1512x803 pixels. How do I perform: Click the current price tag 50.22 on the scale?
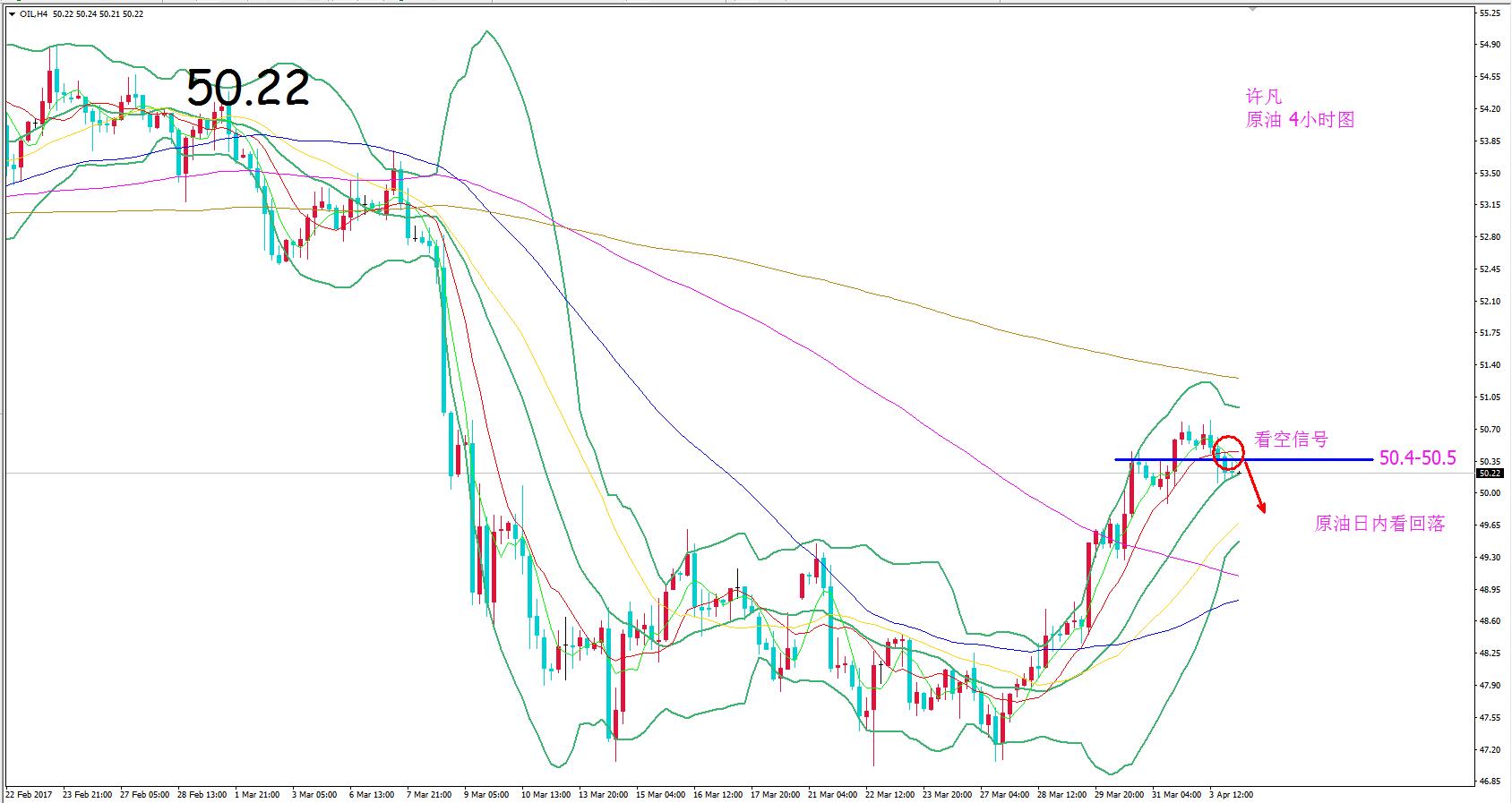(1491, 473)
